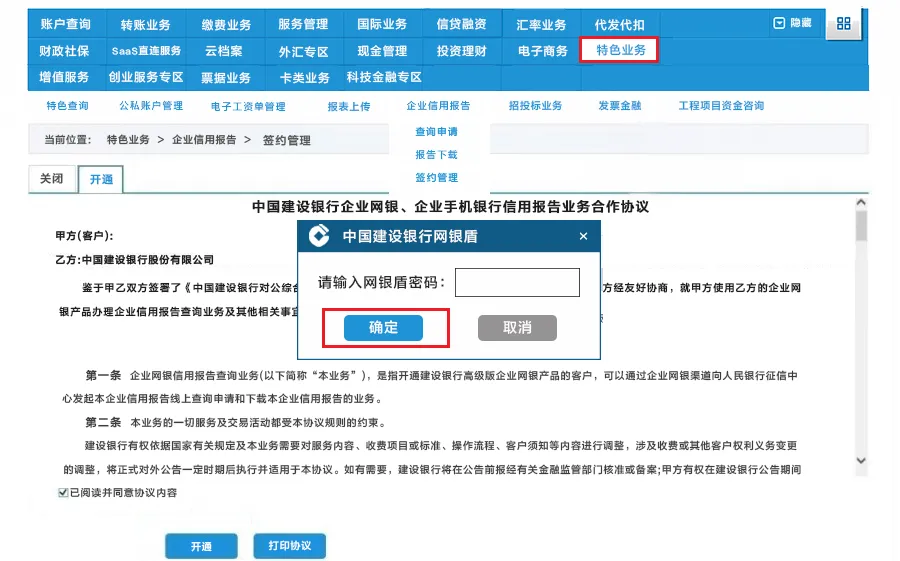Open 卡类业务 menu
This screenshot has height=561, width=900.
tap(304, 78)
